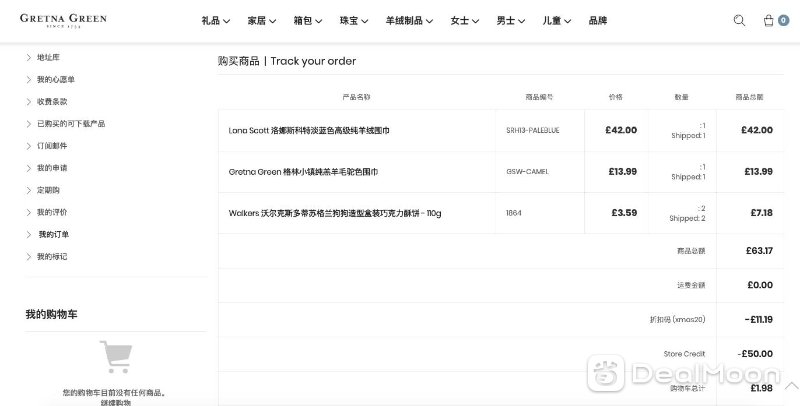Open the search magnifier icon

[739, 20]
